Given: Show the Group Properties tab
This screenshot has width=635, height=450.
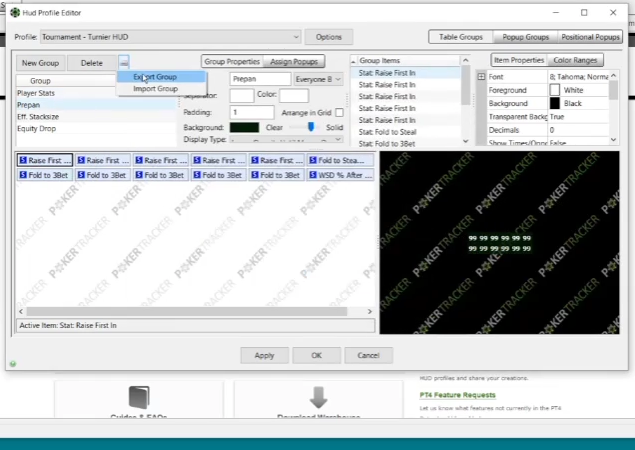Looking at the screenshot, I should point(232,62).
